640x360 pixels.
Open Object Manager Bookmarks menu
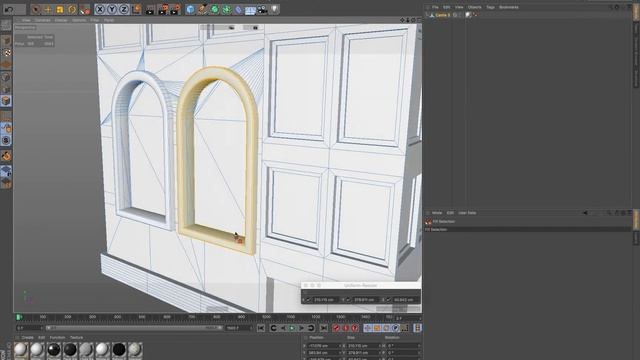tap(509, 7)
